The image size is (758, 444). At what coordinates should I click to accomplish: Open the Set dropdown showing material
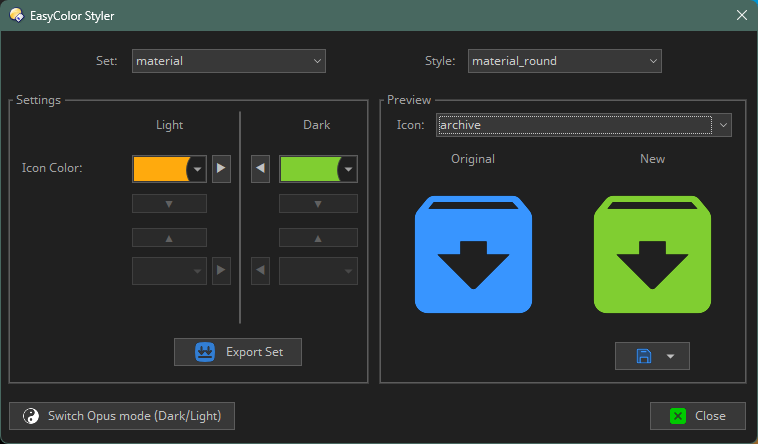tap(229, 61)
